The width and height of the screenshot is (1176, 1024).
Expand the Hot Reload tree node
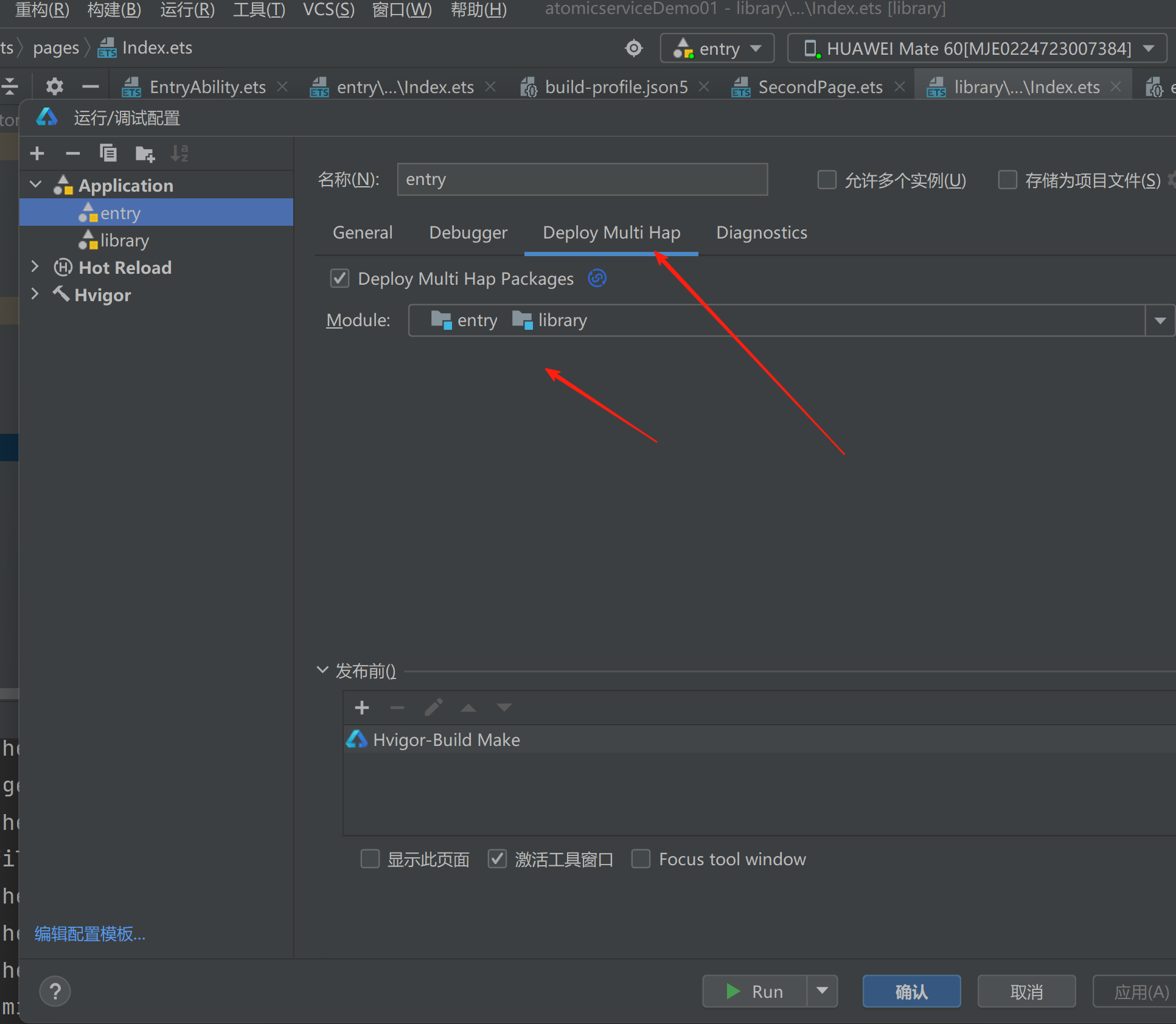pos(35,266)
